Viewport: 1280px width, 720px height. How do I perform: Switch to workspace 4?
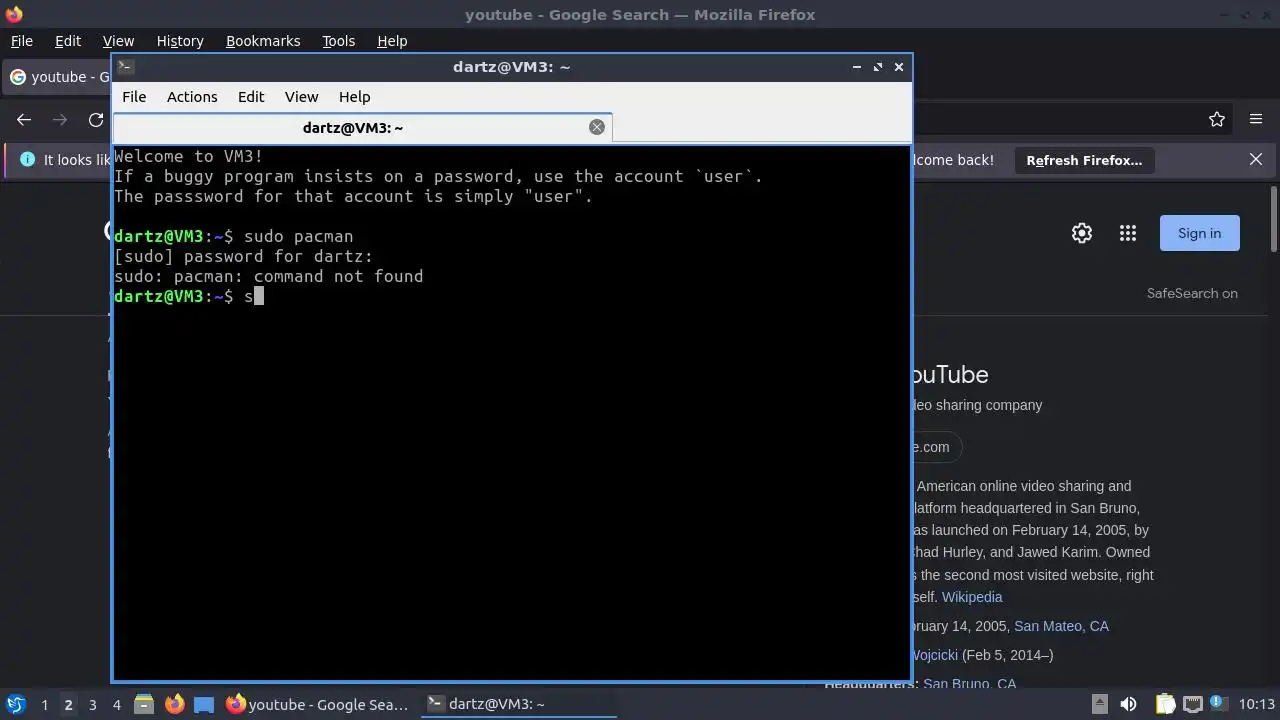point(116,705)
